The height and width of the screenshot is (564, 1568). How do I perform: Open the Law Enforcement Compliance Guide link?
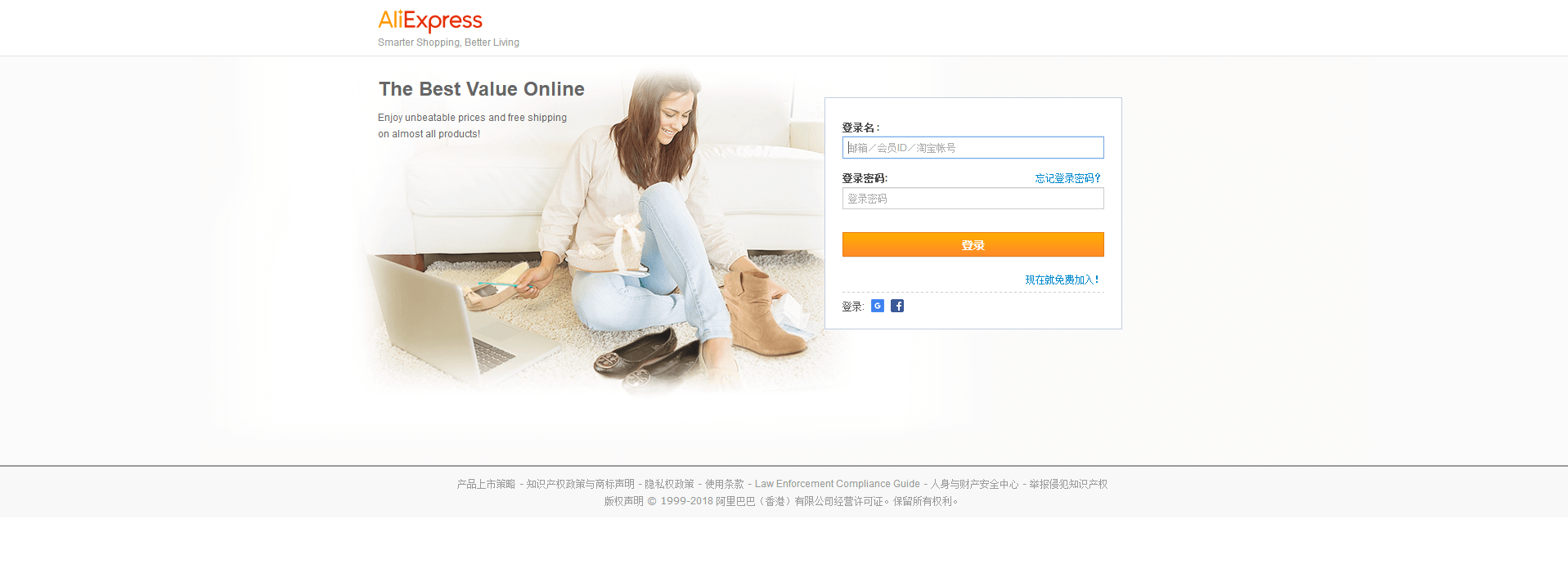click(838, 484)
